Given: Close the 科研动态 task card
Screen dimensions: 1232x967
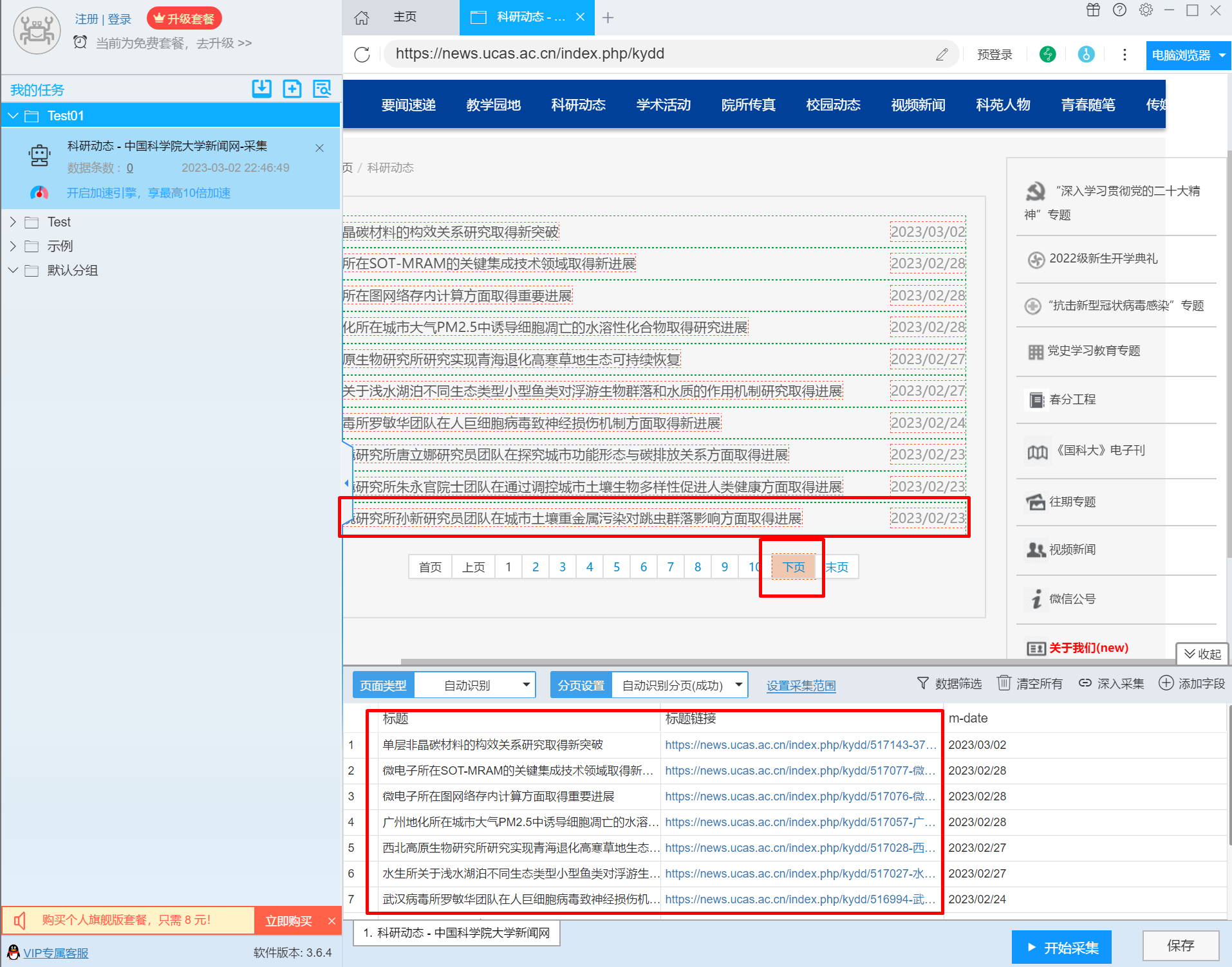Looking at the screenshot, I should tap(319, 148).
